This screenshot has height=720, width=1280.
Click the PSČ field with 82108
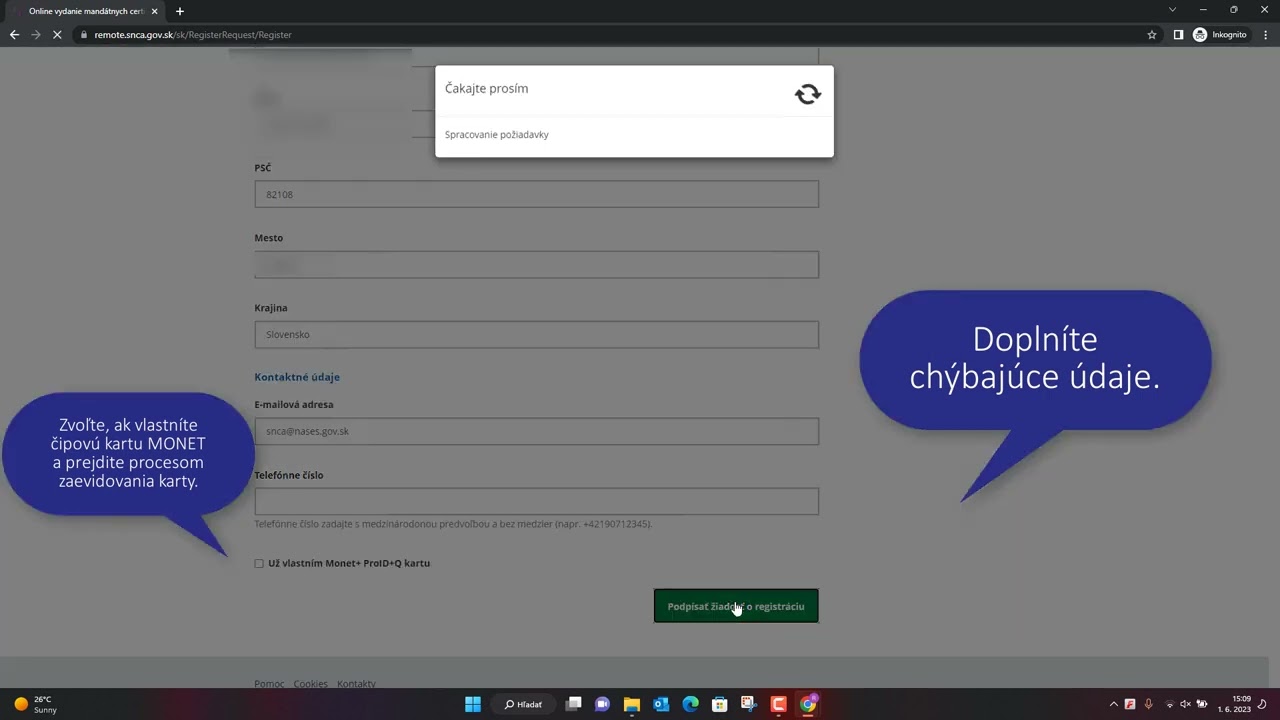pos(536,194)
